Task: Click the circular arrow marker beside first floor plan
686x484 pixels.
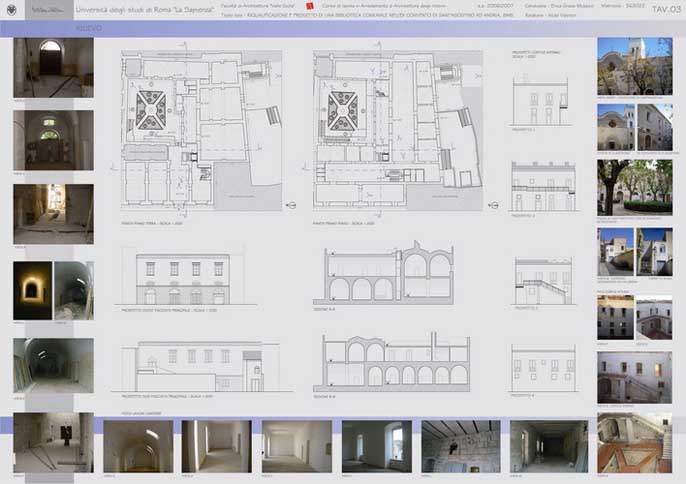Action: (x=494, y=205)
